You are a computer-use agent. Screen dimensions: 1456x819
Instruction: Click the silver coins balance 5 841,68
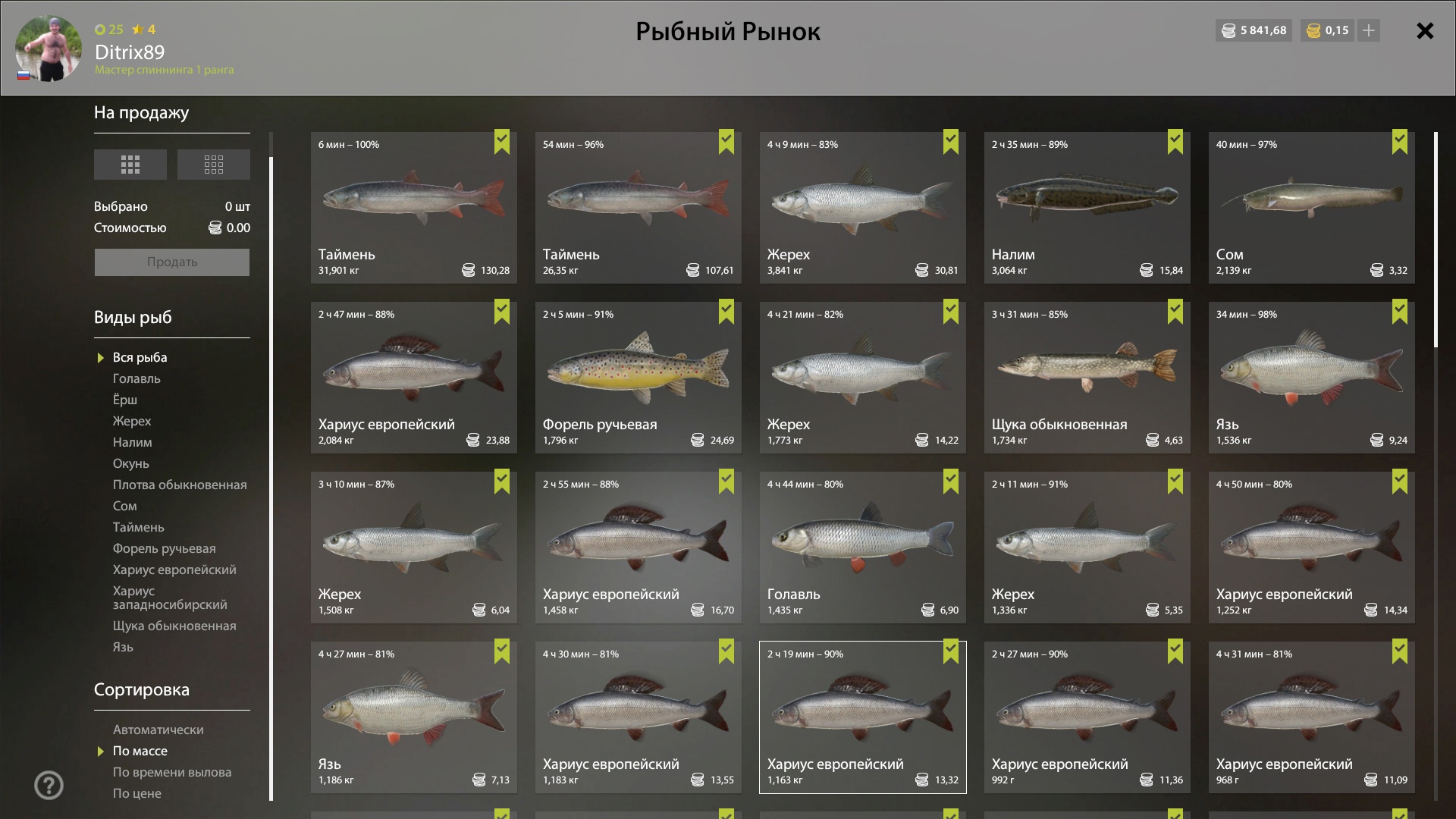click(x=1254, y=30)
